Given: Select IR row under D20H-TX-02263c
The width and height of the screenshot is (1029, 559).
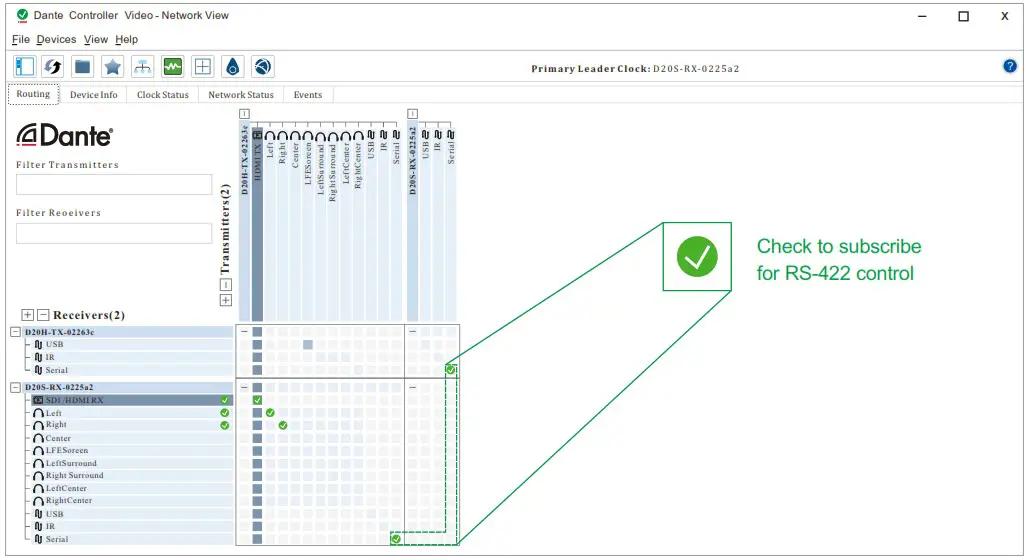Looking at the screenshot, I should point(132,358).
